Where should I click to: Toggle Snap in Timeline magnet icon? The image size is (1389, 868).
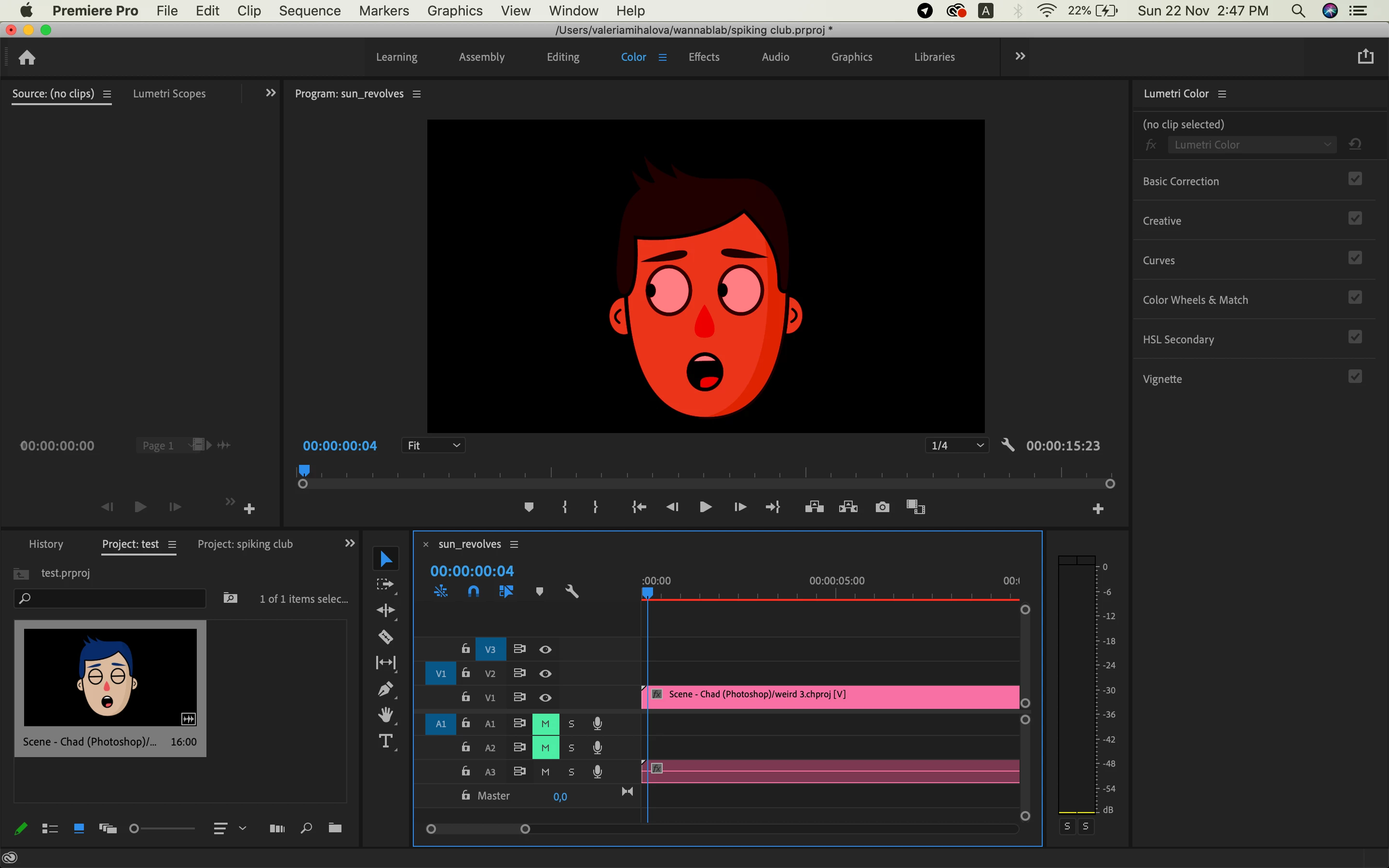473,591
